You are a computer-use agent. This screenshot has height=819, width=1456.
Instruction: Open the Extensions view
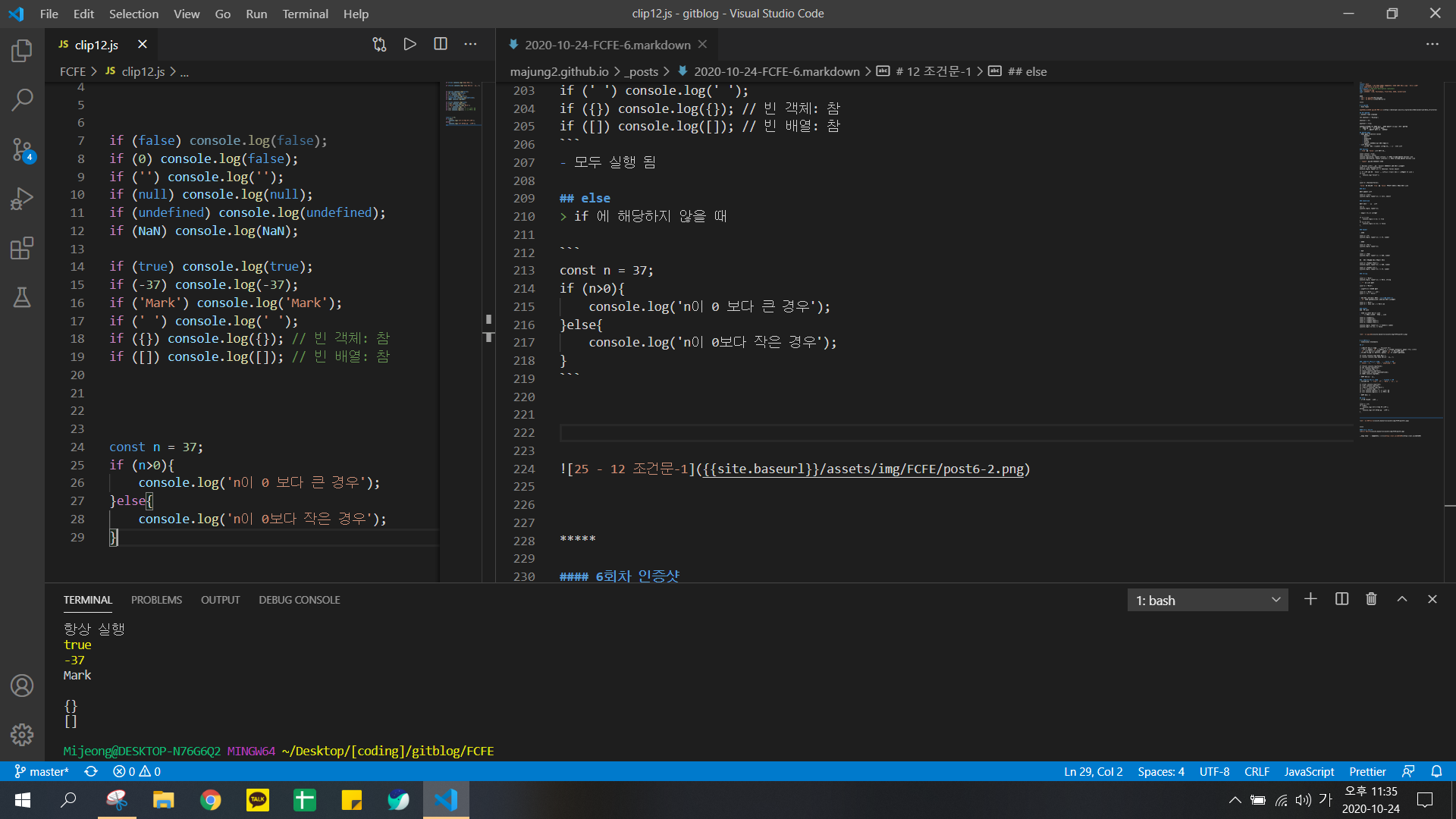click(x=22, y=248)
